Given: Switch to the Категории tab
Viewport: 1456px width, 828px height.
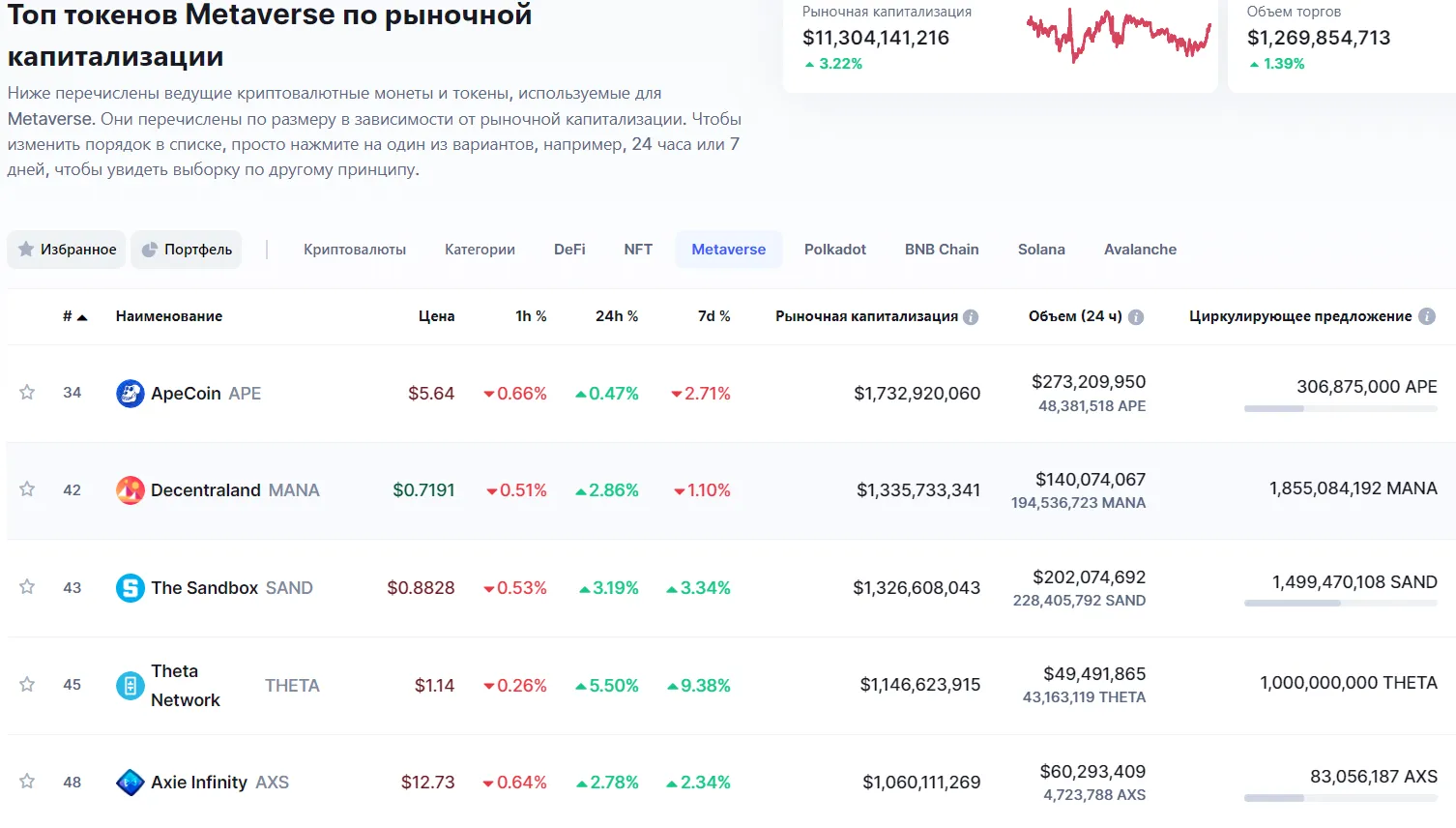Looking at the screenshot, I should click(x=480, y=250).
